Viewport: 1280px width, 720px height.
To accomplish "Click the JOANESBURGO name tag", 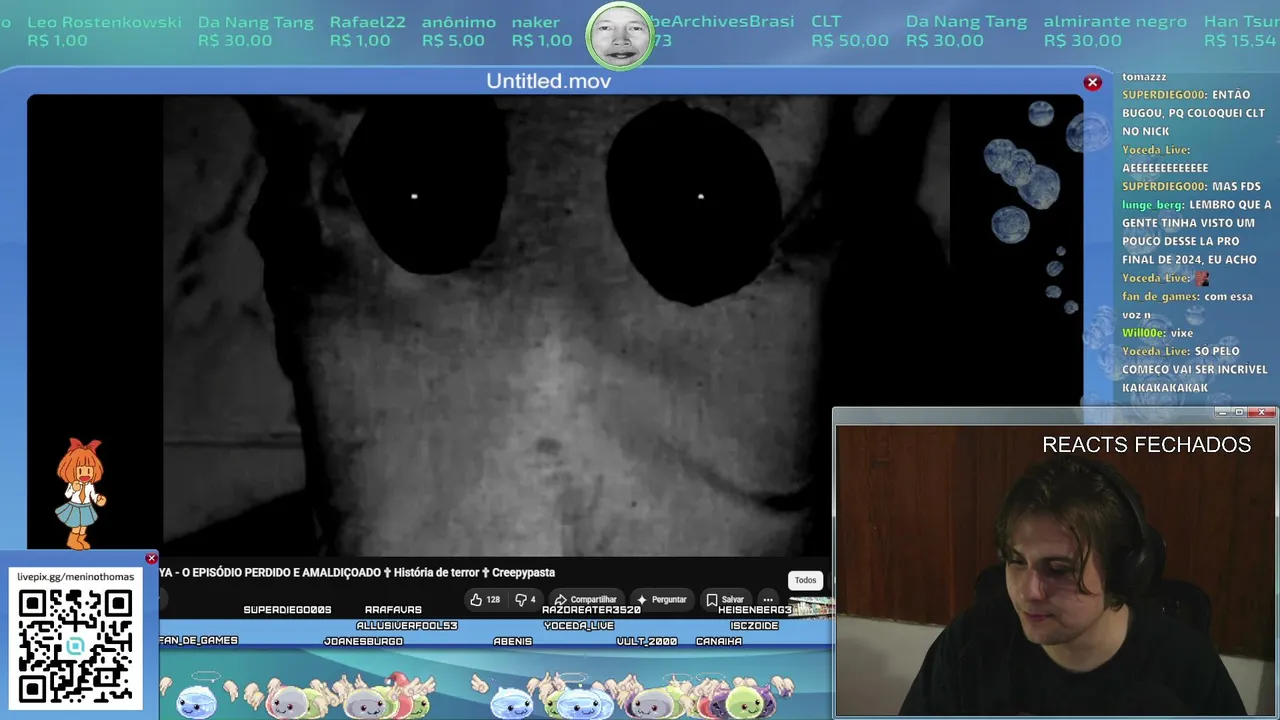I will point(364,642).
